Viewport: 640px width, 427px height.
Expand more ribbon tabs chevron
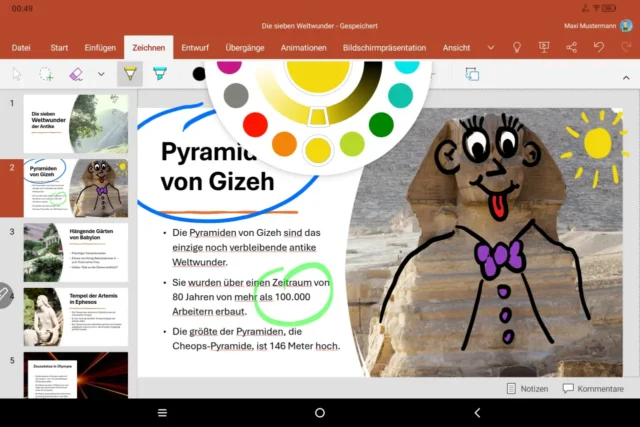[490, 47]
